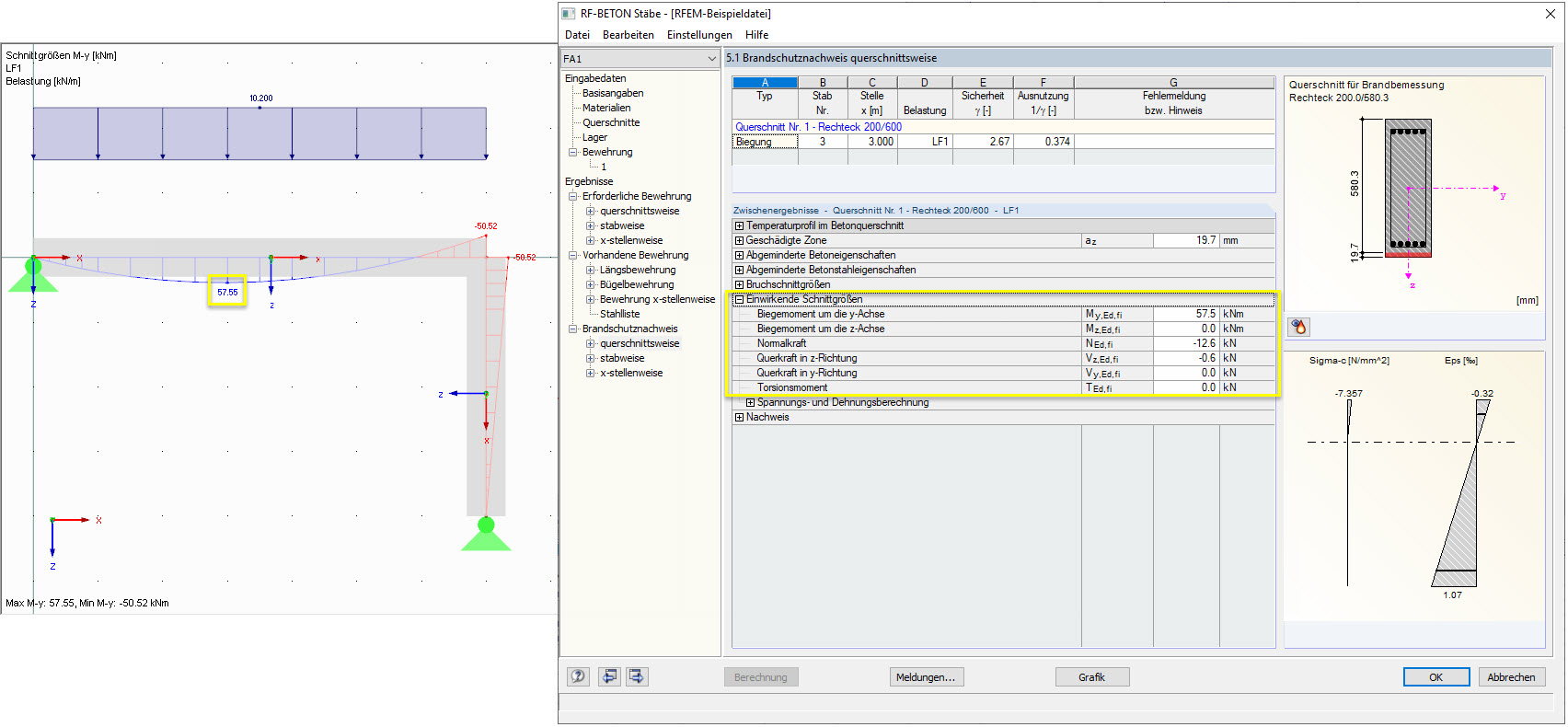Click the Stelle value 3.000 cell
1568x727 pixels.
(x=872, y=142)
